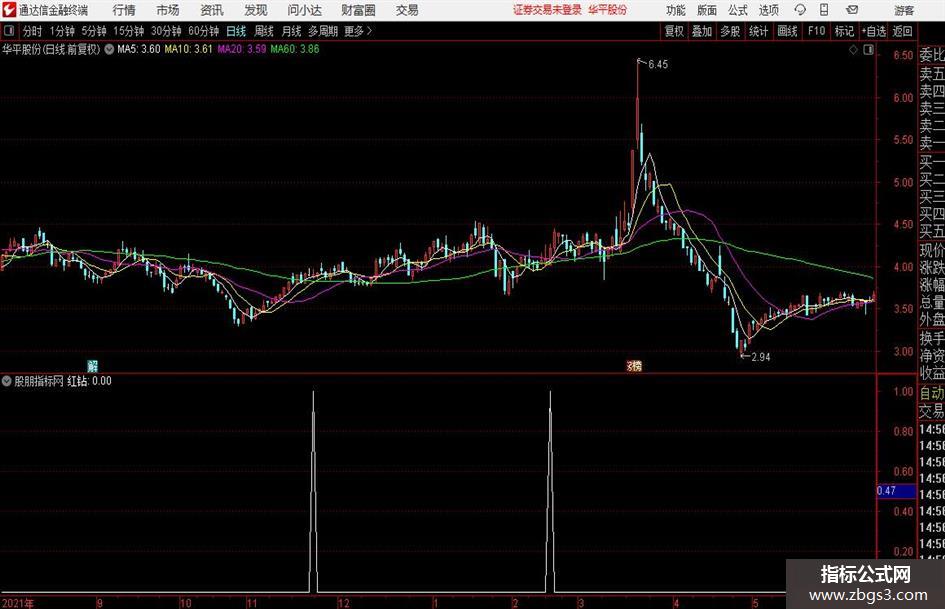Open the 发现 menu
The image size is (945, 609).
coord(256,10)
